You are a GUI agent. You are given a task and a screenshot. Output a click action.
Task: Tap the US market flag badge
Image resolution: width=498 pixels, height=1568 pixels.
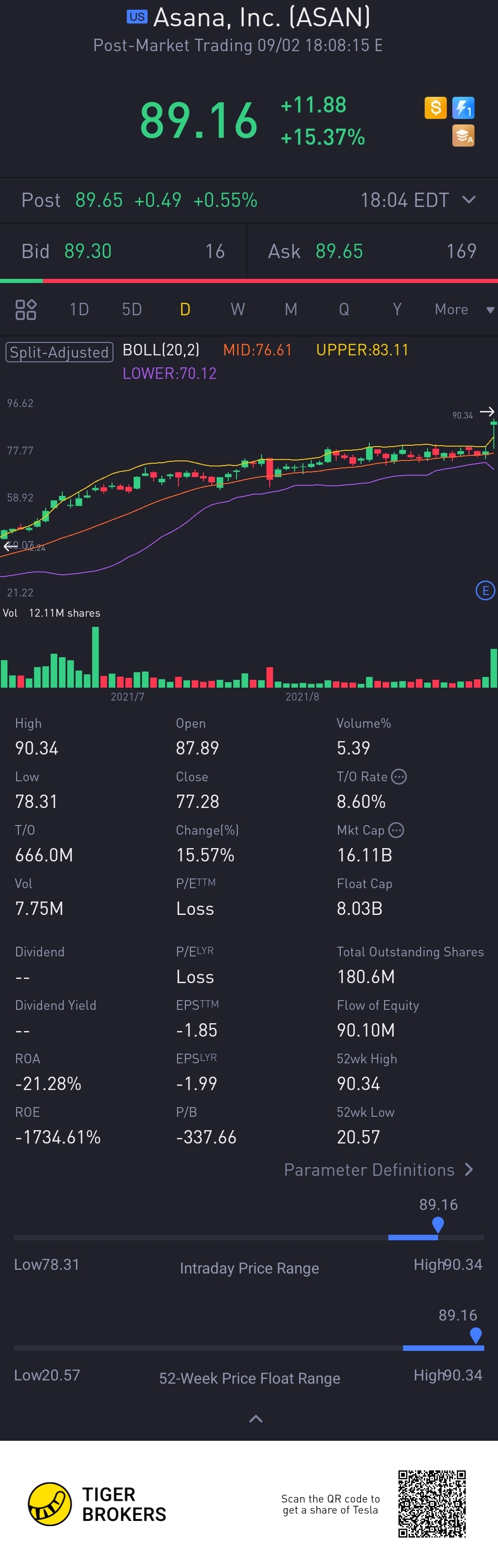coord(136,17)
